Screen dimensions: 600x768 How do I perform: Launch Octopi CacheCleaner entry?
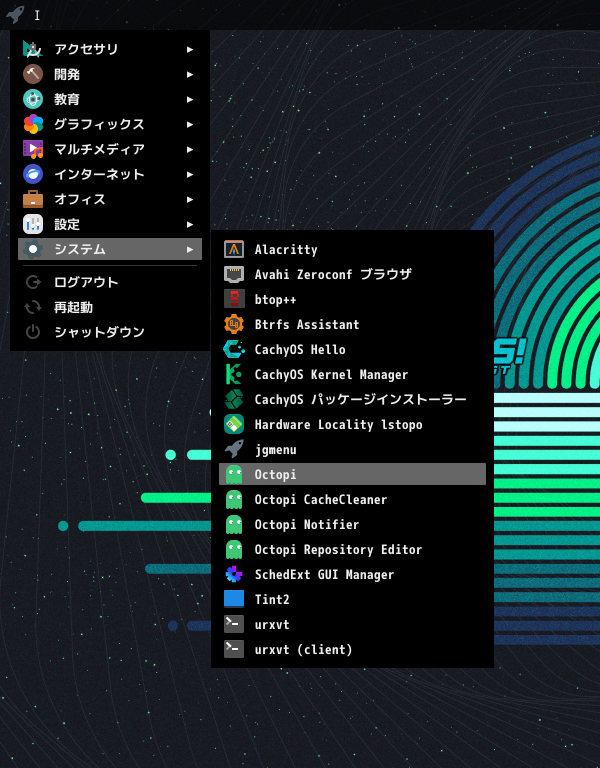(x=352, y=499)
